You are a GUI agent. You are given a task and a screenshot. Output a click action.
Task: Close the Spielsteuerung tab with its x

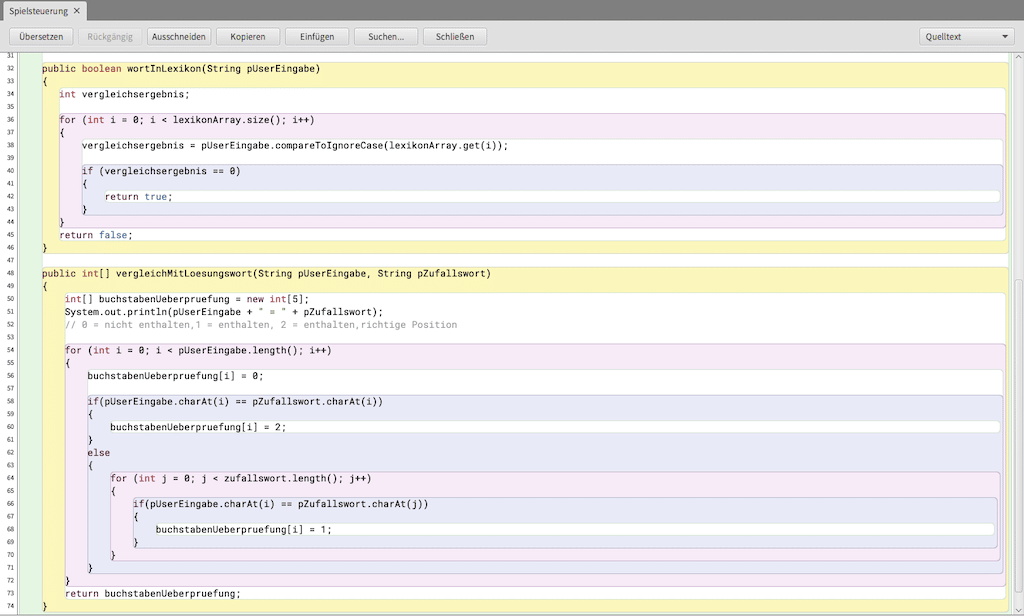(77, 11)
